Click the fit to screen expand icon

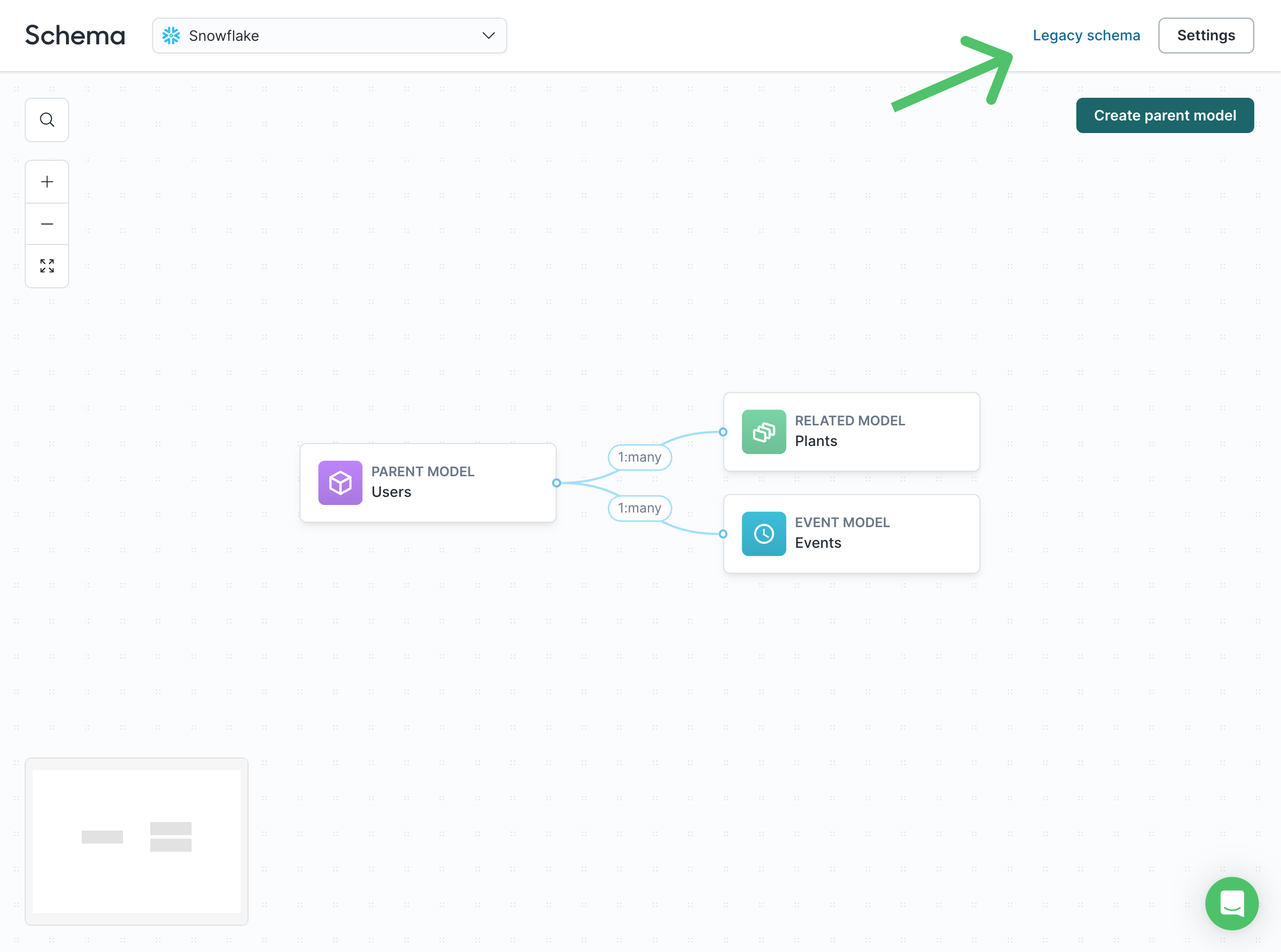[46, 266]
